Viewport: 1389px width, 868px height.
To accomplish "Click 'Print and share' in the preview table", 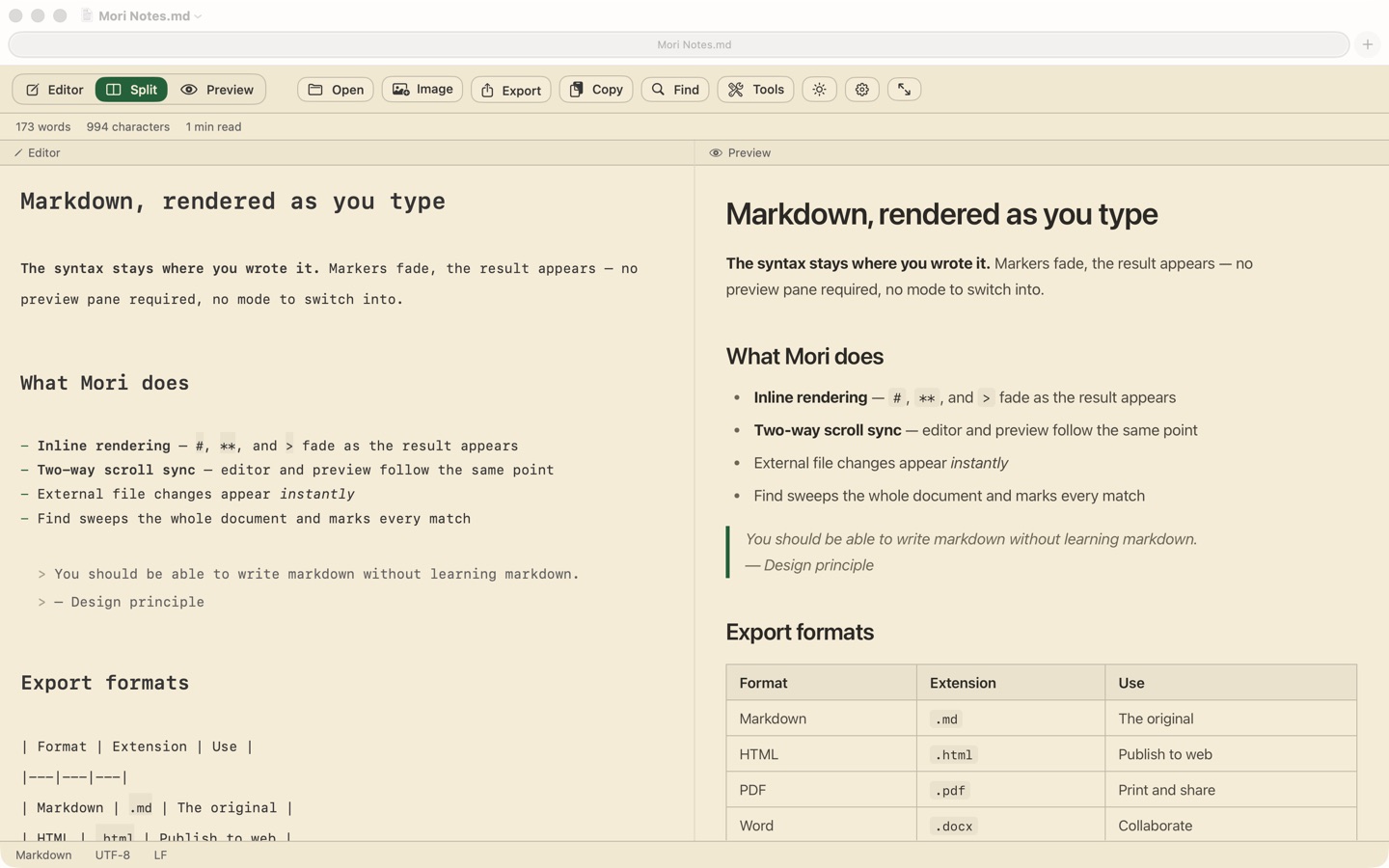I will coord(1166,790).
